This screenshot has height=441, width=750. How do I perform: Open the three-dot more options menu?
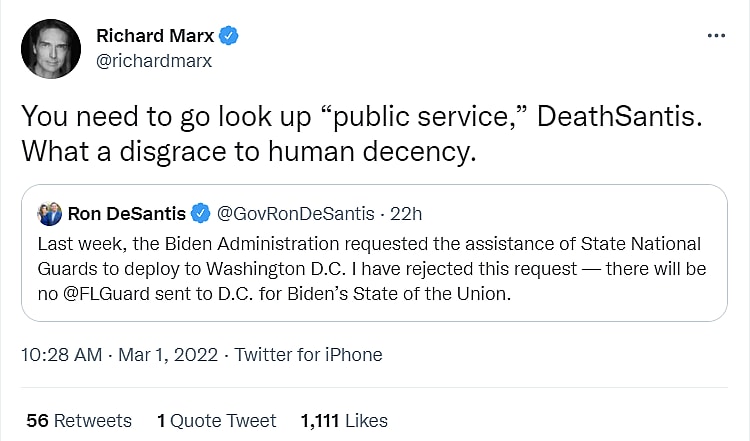[716, 35]
